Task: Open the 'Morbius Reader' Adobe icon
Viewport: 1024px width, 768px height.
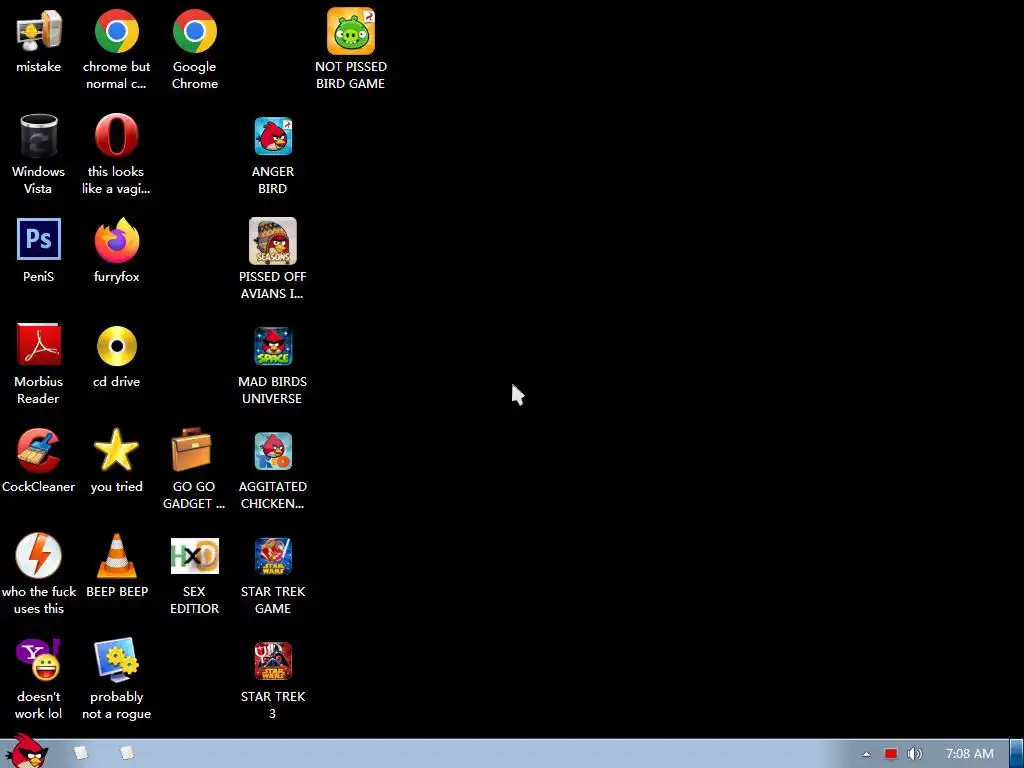Action: coord(39,344)
